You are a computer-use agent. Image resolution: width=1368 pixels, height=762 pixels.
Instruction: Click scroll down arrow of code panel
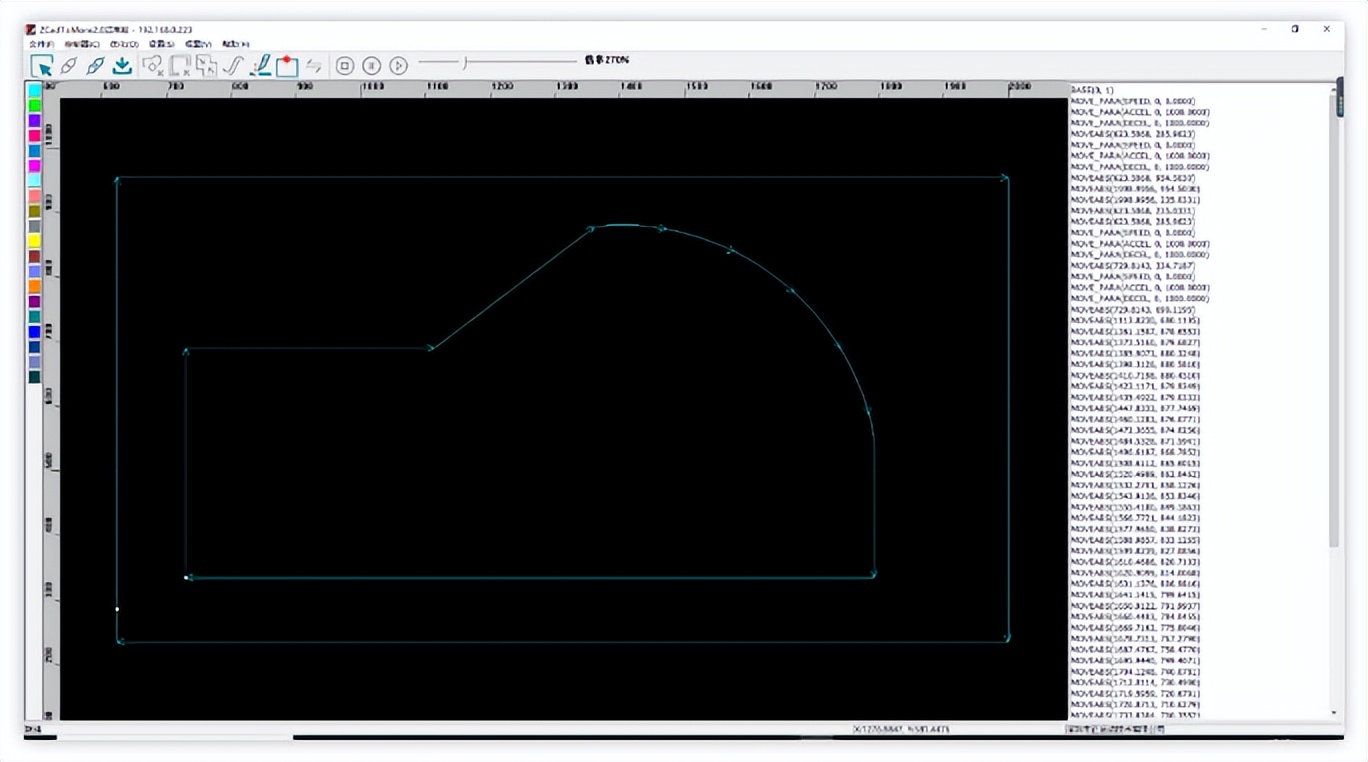pyautogui.click(x=1334, y=713)
